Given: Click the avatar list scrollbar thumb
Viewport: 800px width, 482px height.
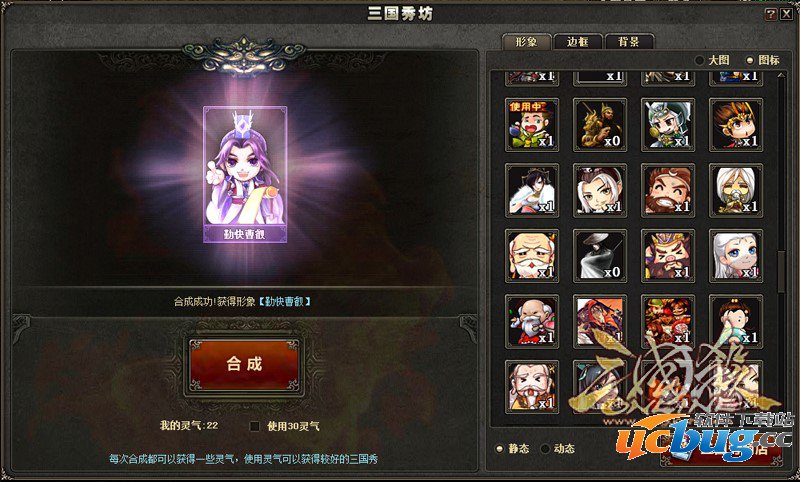Looking at the screenshot, I should 781,272.
